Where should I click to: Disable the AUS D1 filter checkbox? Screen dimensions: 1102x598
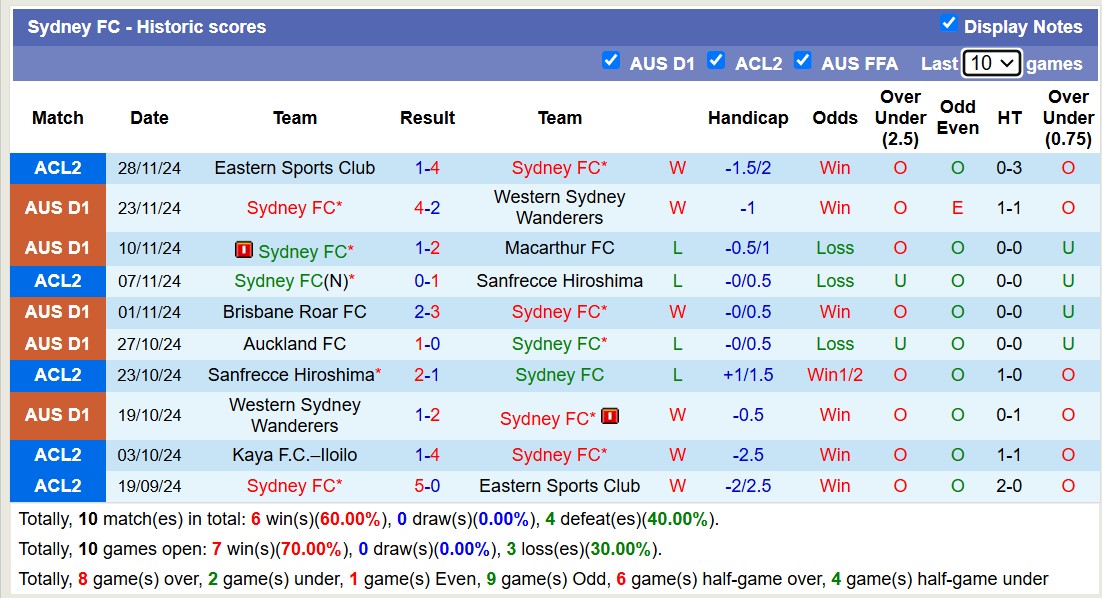click(x=611, y=61)
